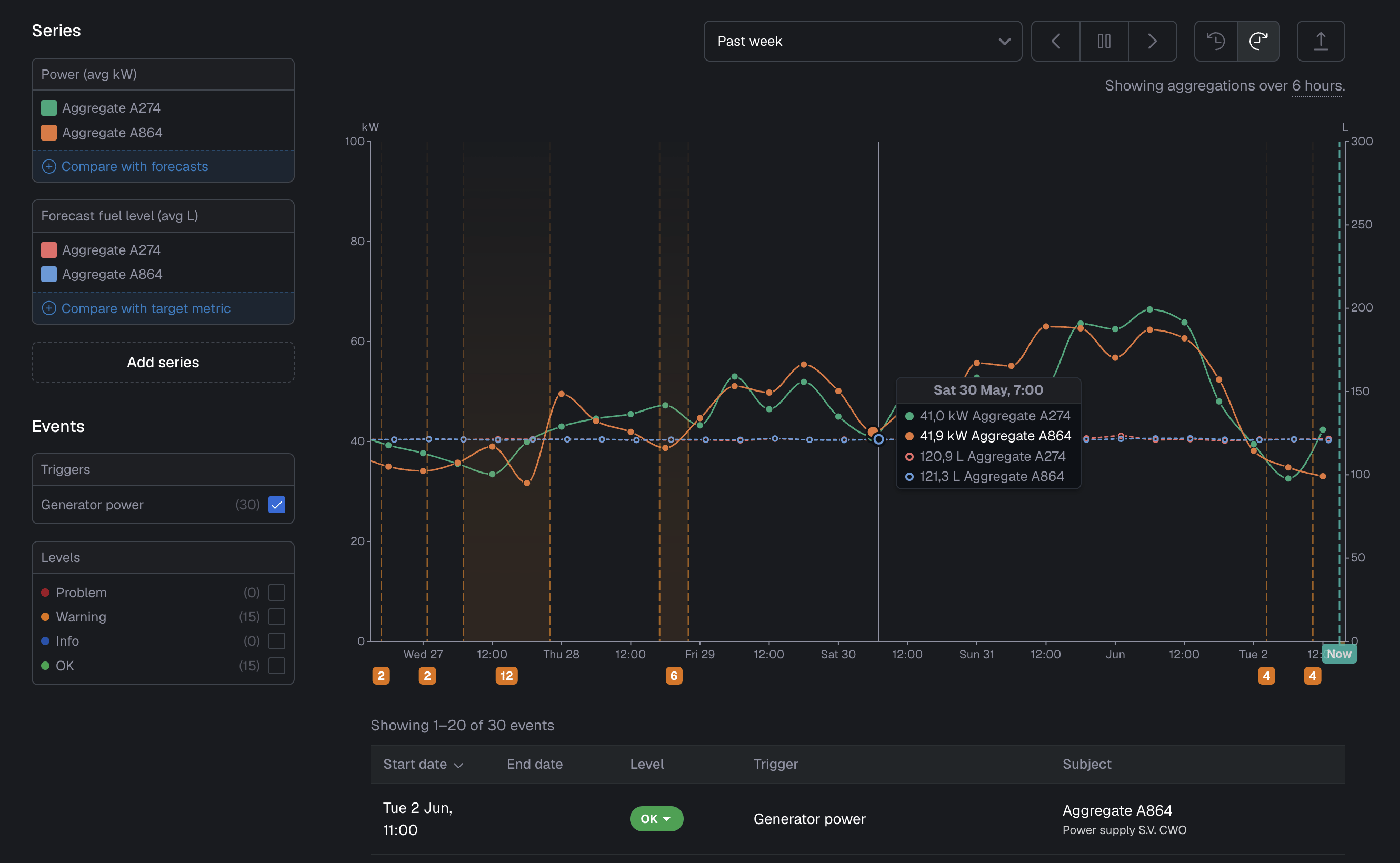Click the Power (avg kW) series header
This screenshot has height=863, width=1400.
(163, 74)
